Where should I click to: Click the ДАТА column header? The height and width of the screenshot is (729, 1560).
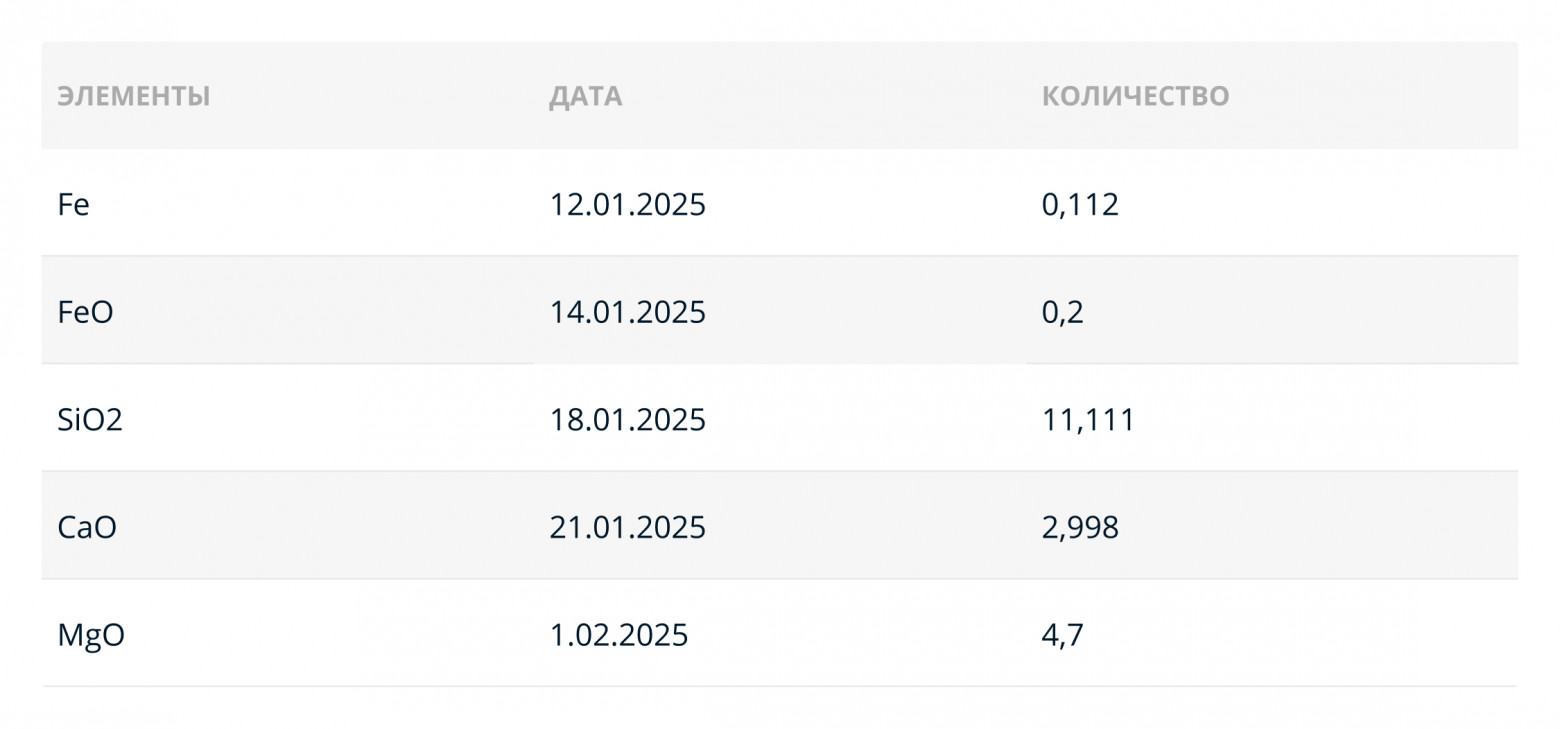pyautogui.click(x=585, y=96)
